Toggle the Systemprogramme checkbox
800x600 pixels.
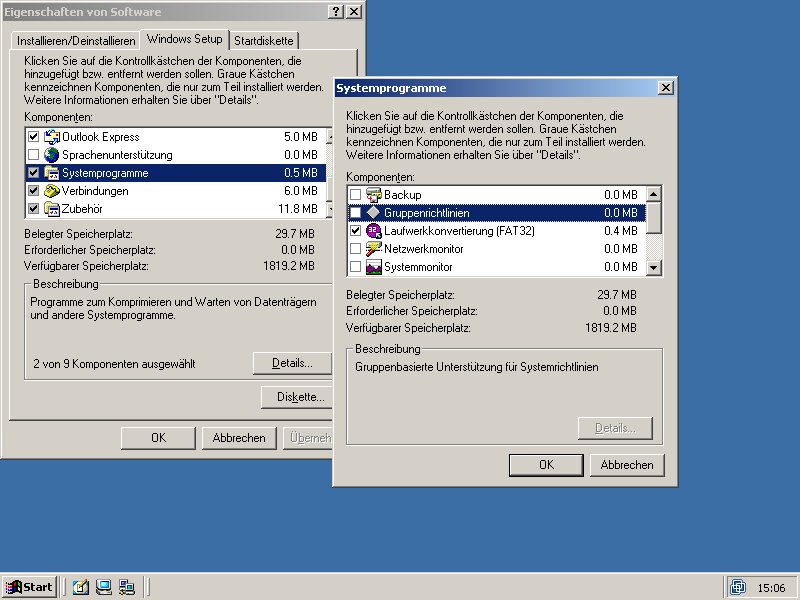tap(34, 173)
